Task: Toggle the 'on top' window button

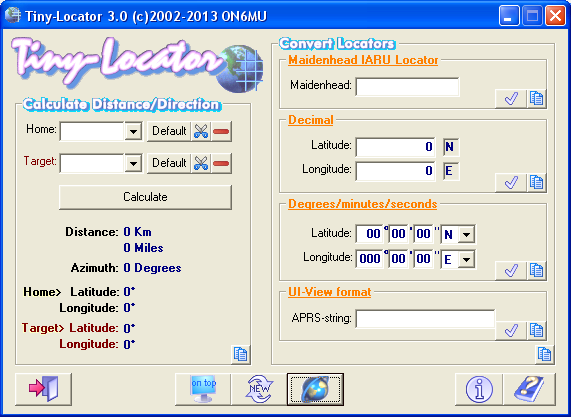Action: click(x=203, y=389)
